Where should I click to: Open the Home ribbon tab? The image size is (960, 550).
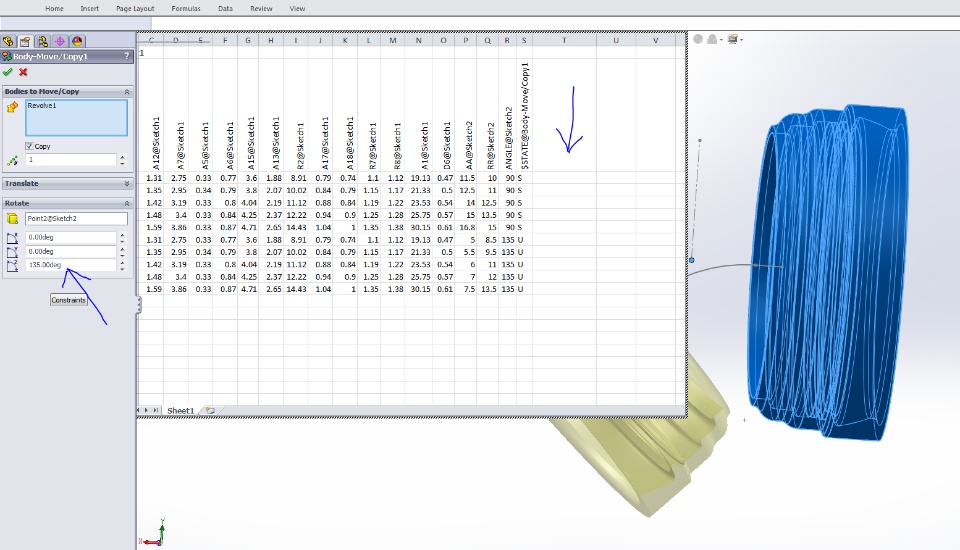pyautogui.click(x=54, y=9)
